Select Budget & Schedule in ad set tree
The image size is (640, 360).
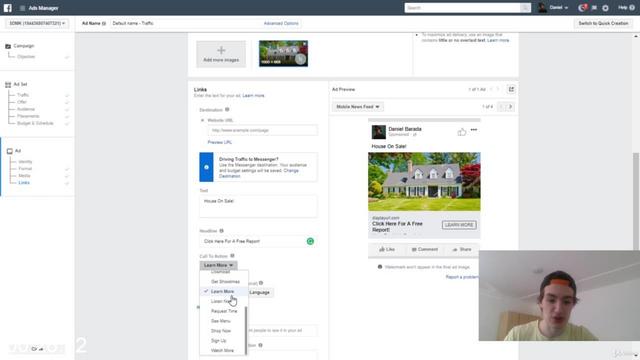35,123
